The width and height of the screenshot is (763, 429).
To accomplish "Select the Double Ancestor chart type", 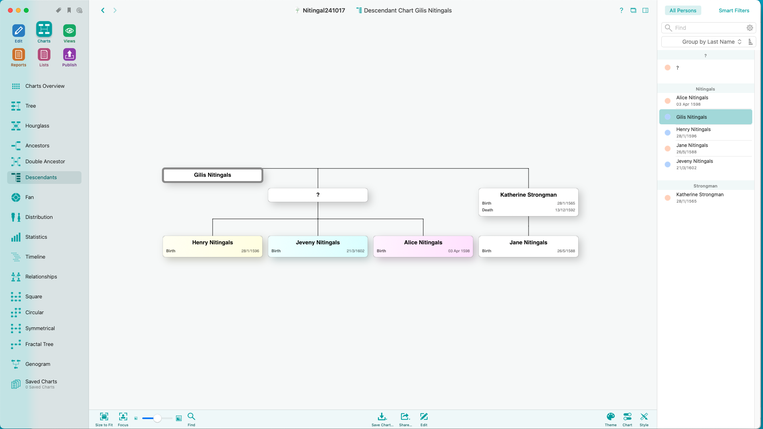I will (x=44, y=161).
